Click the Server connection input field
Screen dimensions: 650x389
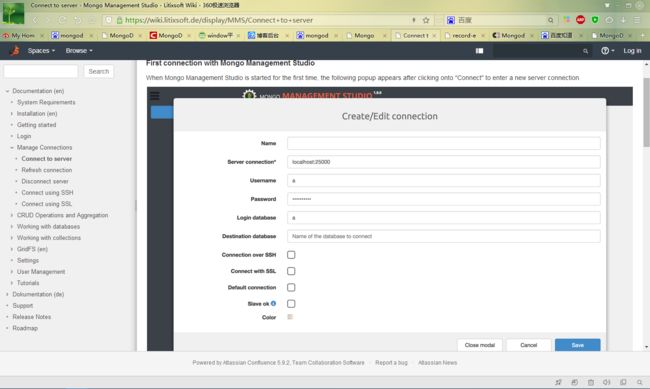pos(444,162)
